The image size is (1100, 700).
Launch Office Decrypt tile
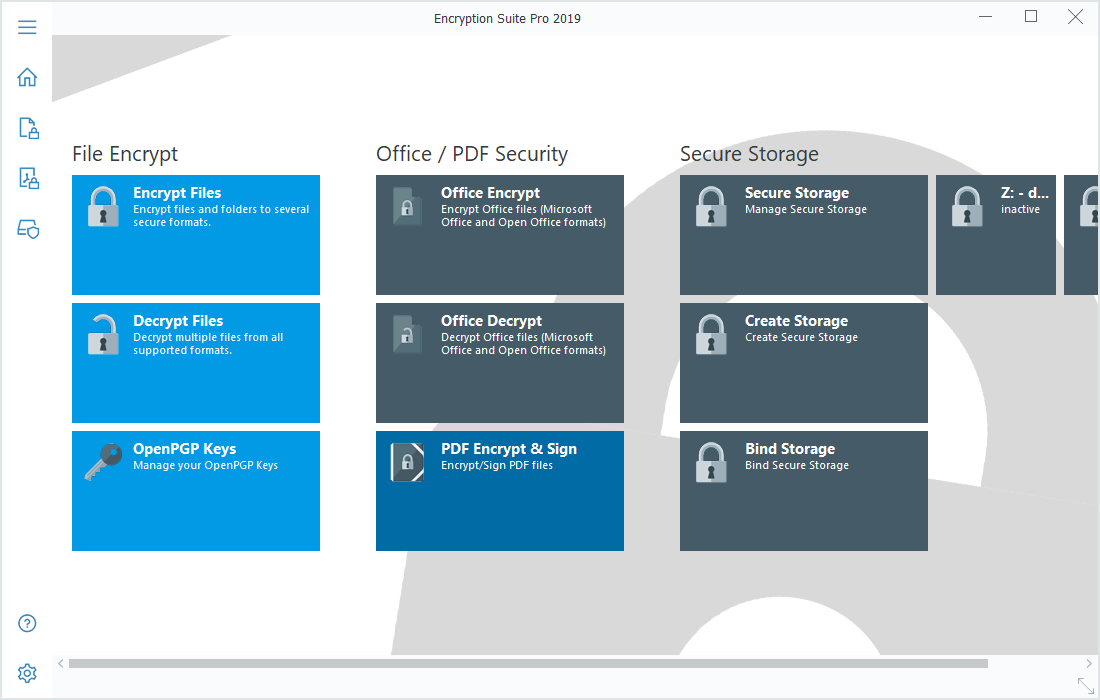[500, 363]
